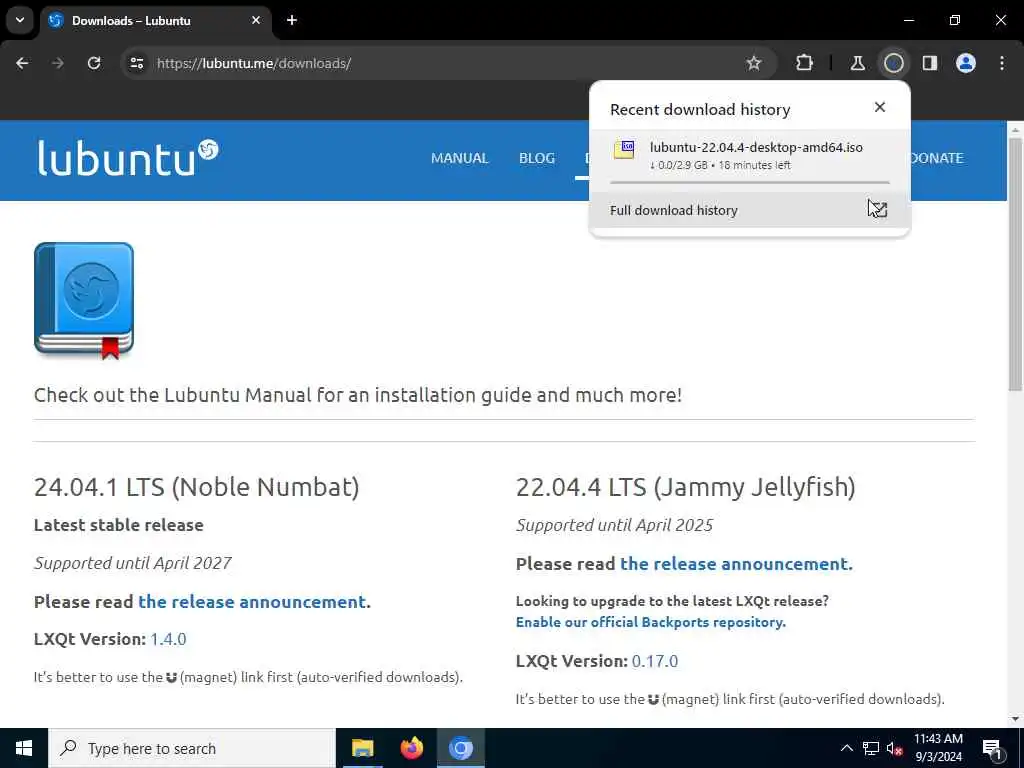Image resolution: width=1024 pixels, height=768 pixels.
Task: Open the 22.04.4 release announcement link
Action: pyautogui.click(x=735, y=564)
